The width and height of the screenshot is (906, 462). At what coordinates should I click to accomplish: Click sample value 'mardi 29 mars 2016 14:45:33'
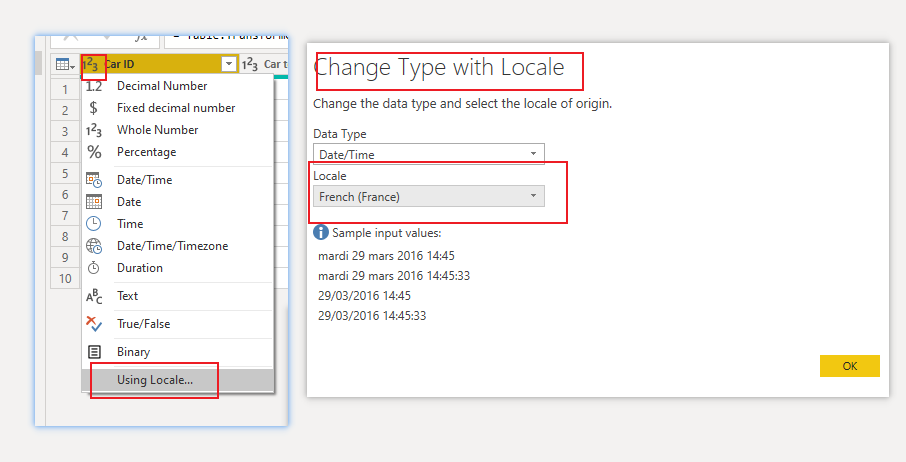394,275
